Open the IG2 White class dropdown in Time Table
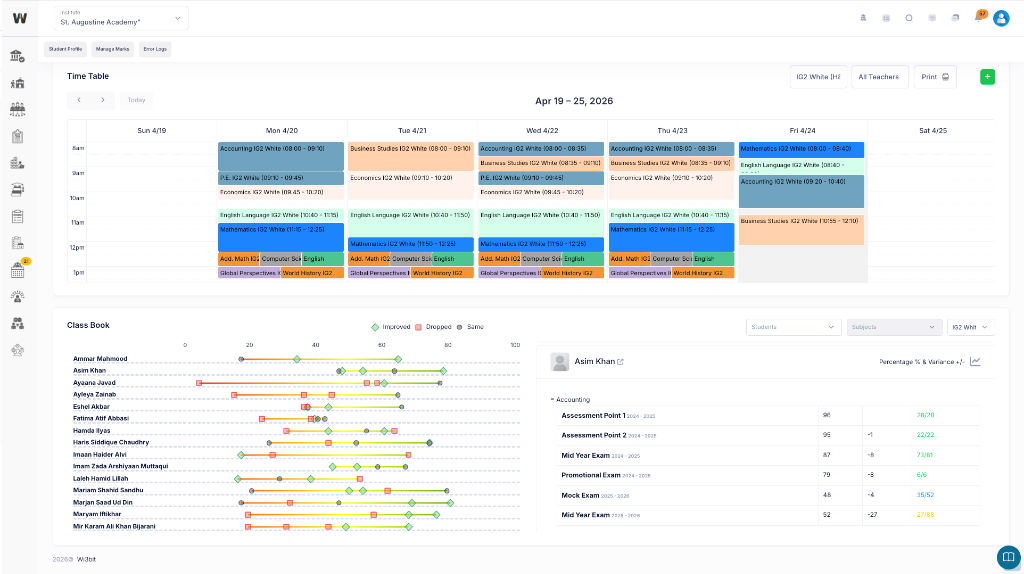This screenshot has height=574, width=1024. tap(818, 77)
